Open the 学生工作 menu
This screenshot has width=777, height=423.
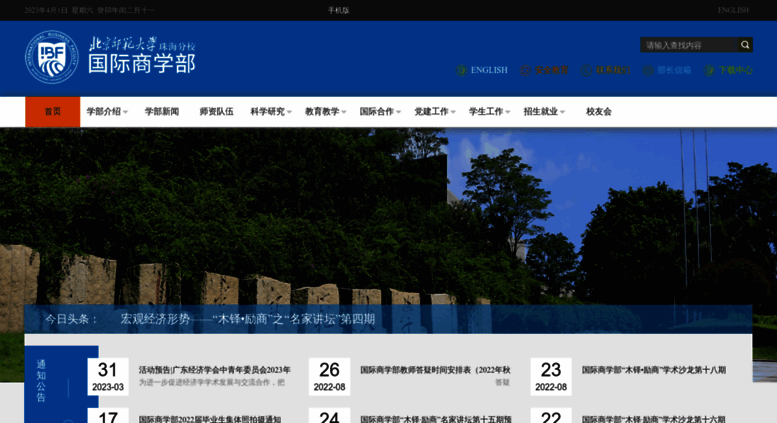486,112
